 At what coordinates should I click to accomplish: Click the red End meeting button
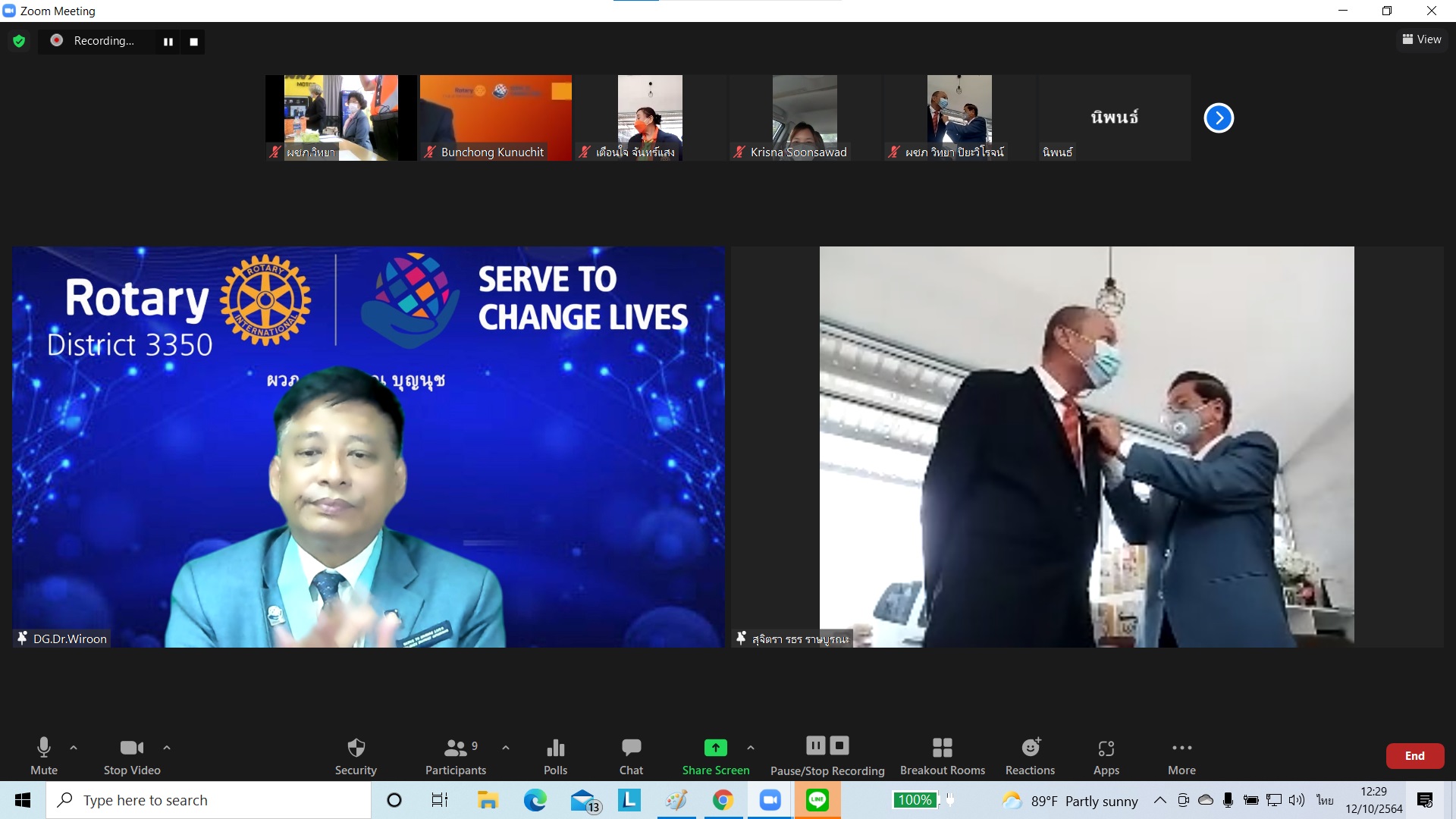pos(1414,756)
